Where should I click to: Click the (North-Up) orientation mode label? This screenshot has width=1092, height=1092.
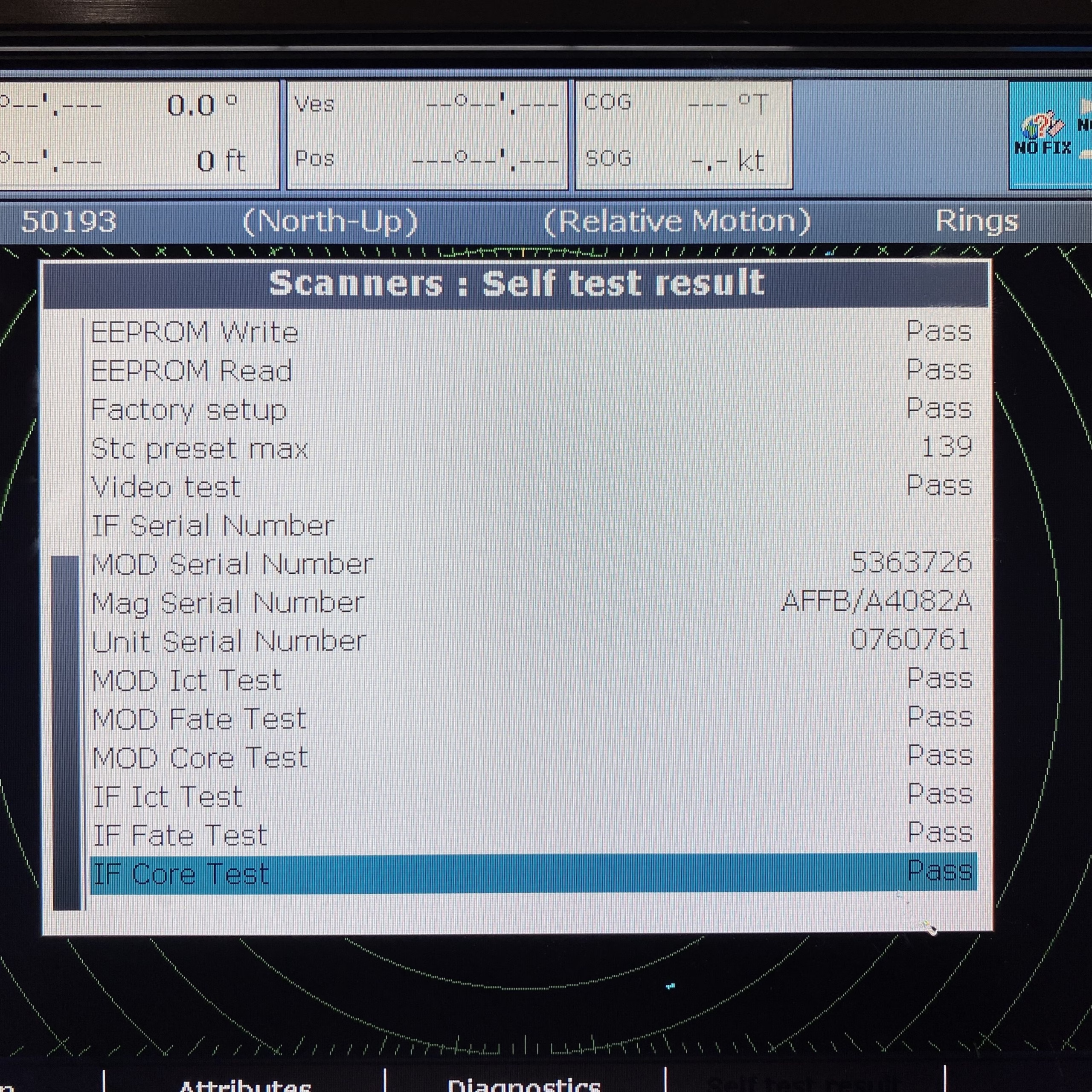(330, 221)
